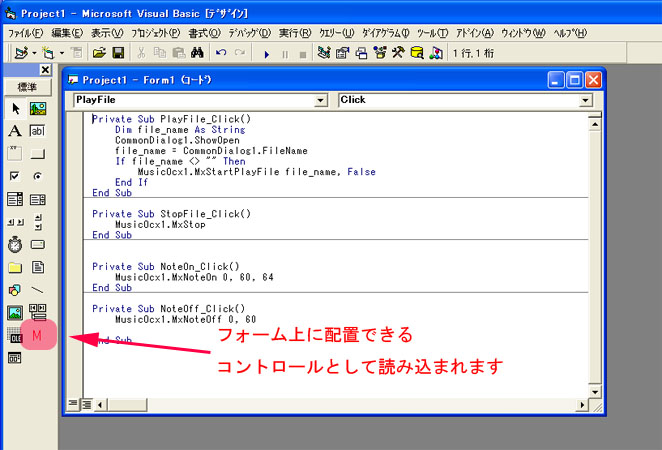Open the アドイン(A) menu
This screenshot has width=662, height=450.
(475, 33)
